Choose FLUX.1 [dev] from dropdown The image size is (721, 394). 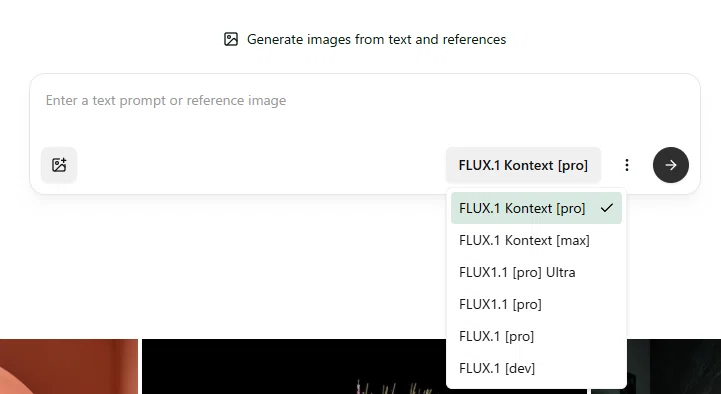[x=536, y=368]
